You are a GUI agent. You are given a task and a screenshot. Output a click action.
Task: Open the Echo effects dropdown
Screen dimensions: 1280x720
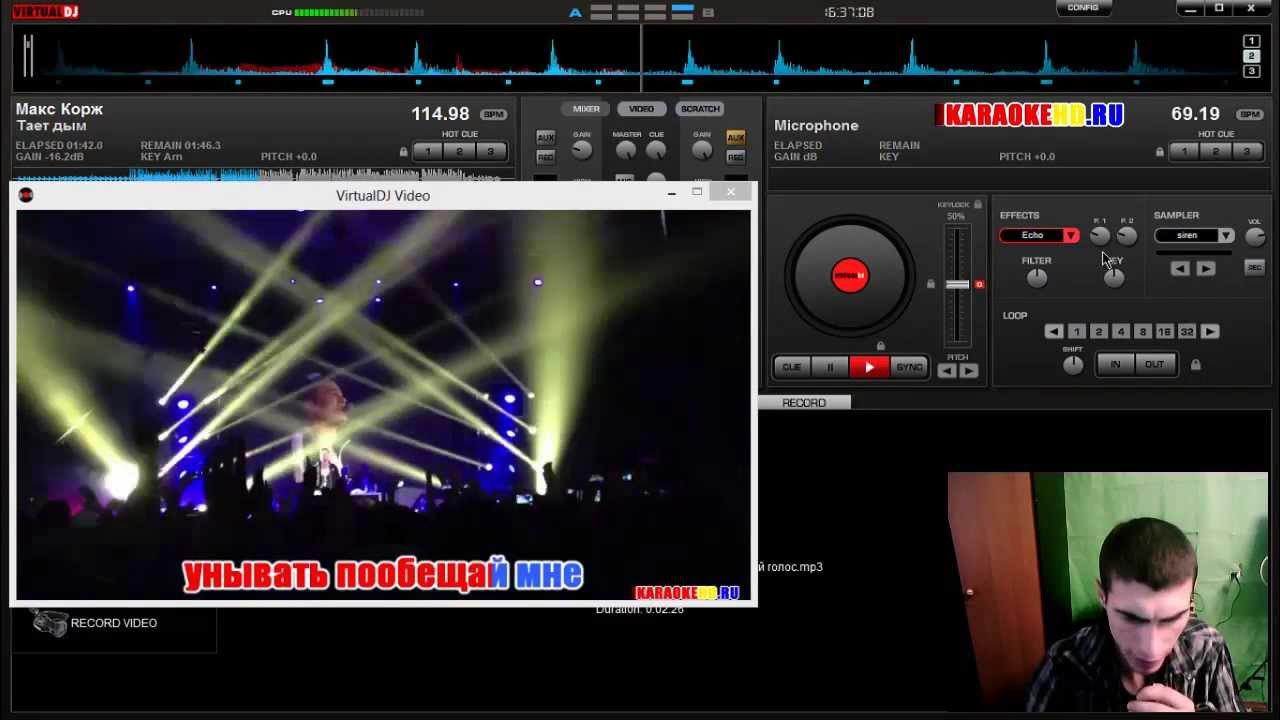point(1039,236)
